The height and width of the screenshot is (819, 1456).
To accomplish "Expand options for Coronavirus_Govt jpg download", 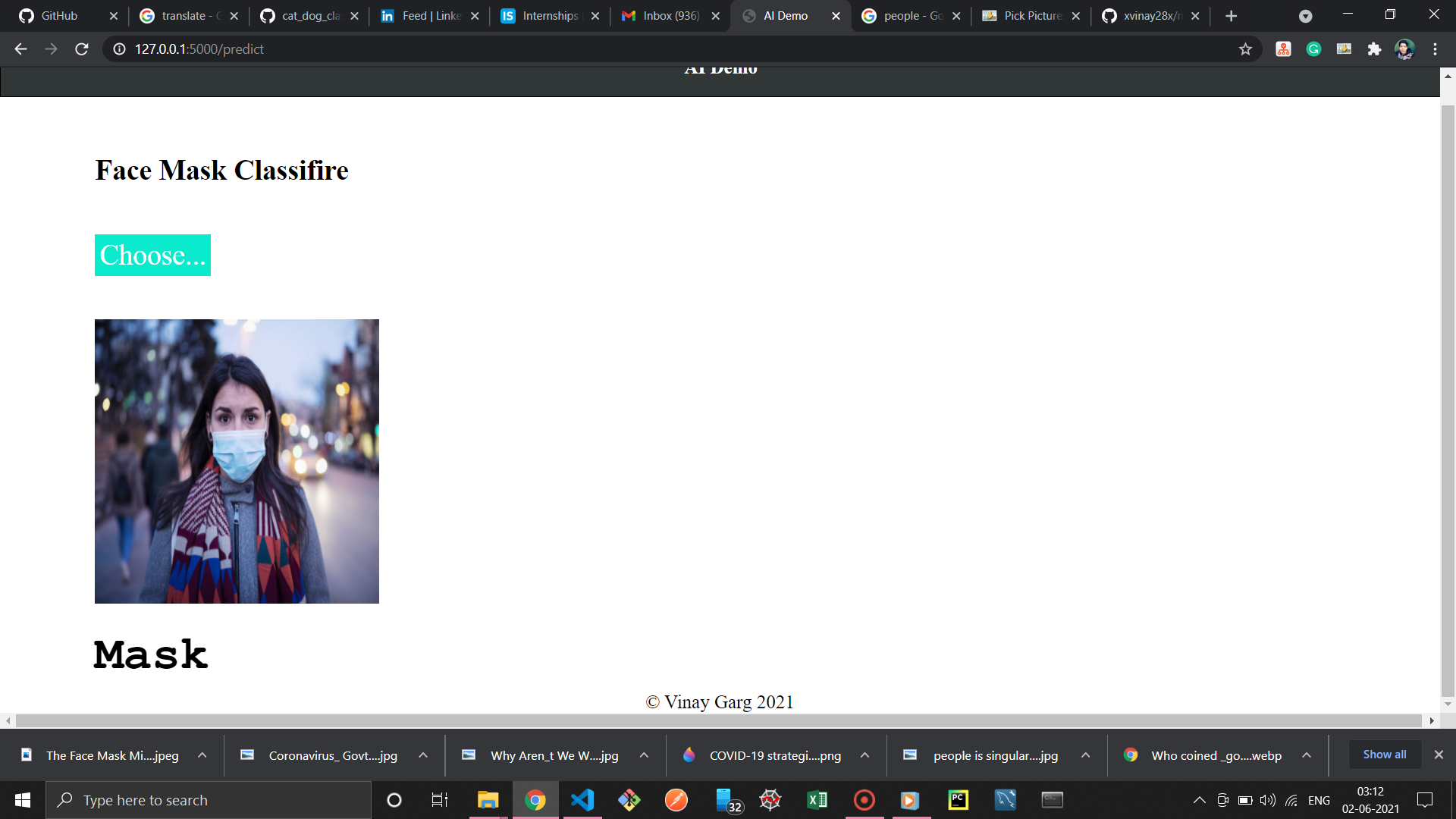I will [x=423, y=755].
